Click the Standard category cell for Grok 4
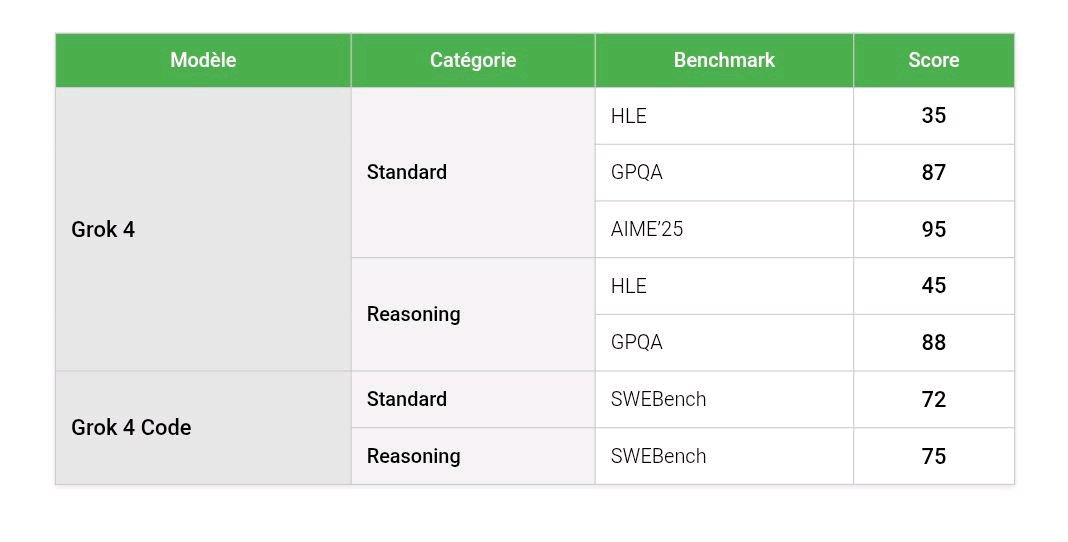Viewport: 1068px width, 542px height. [x=407, y=172]
